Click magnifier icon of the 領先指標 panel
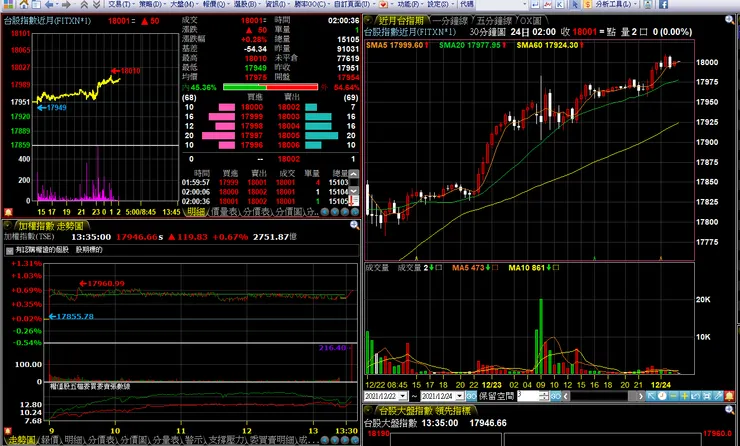 730,410
